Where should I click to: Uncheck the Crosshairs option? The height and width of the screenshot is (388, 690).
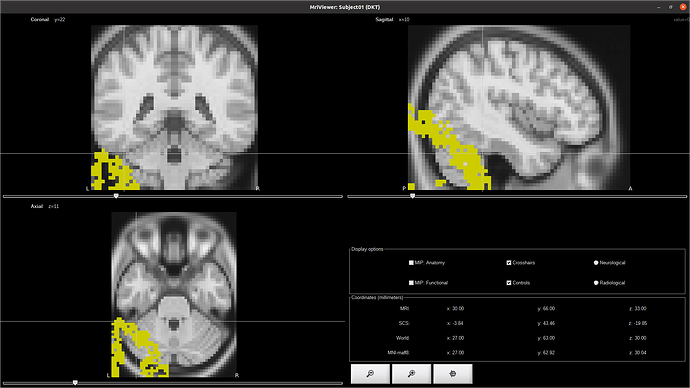click(x=509, y=263)
